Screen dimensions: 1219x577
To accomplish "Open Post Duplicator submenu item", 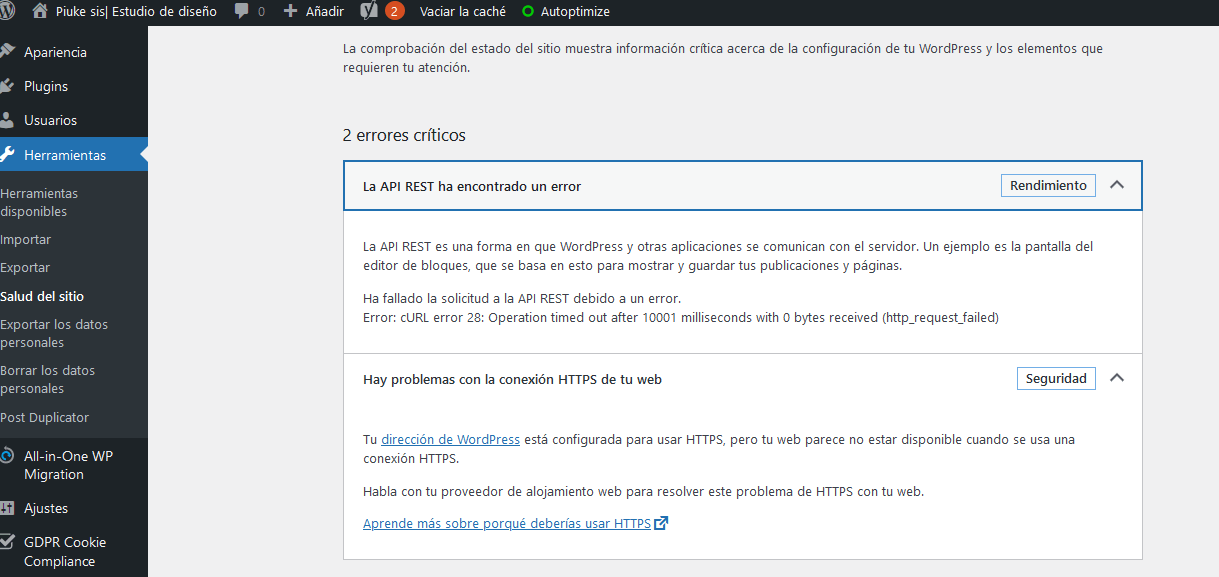I will [45, 417].
